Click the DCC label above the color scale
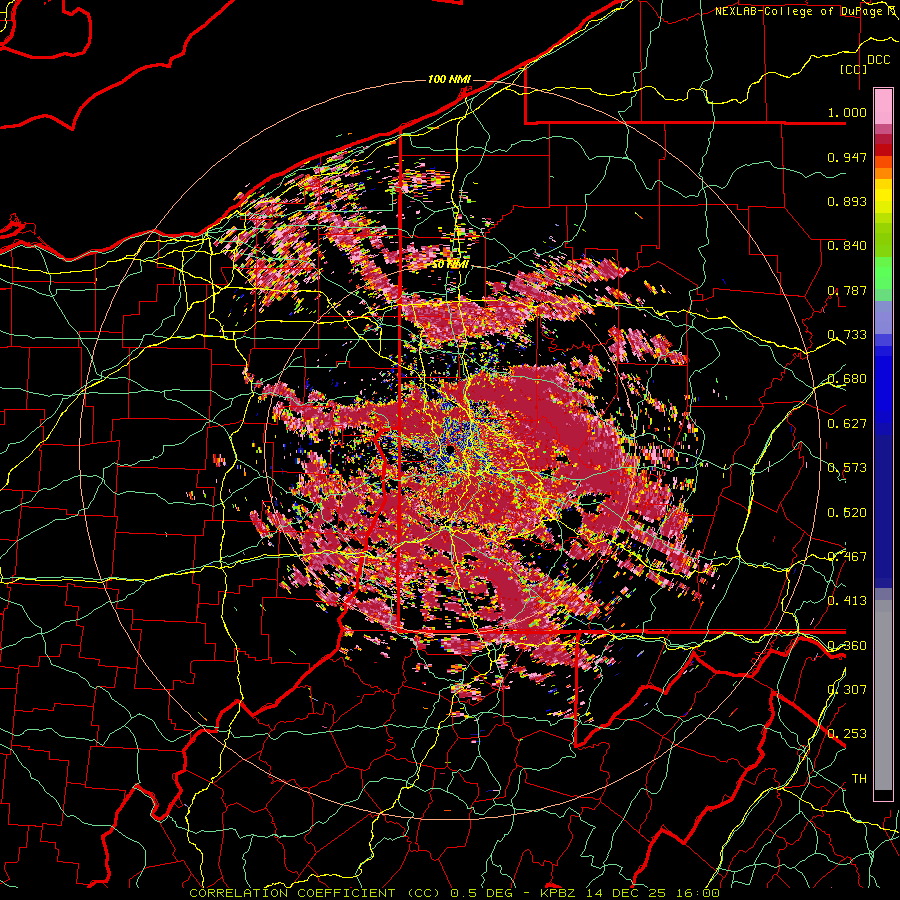This screenshot has height=900, width=900. pyautogui.click(x=878, y=60)
